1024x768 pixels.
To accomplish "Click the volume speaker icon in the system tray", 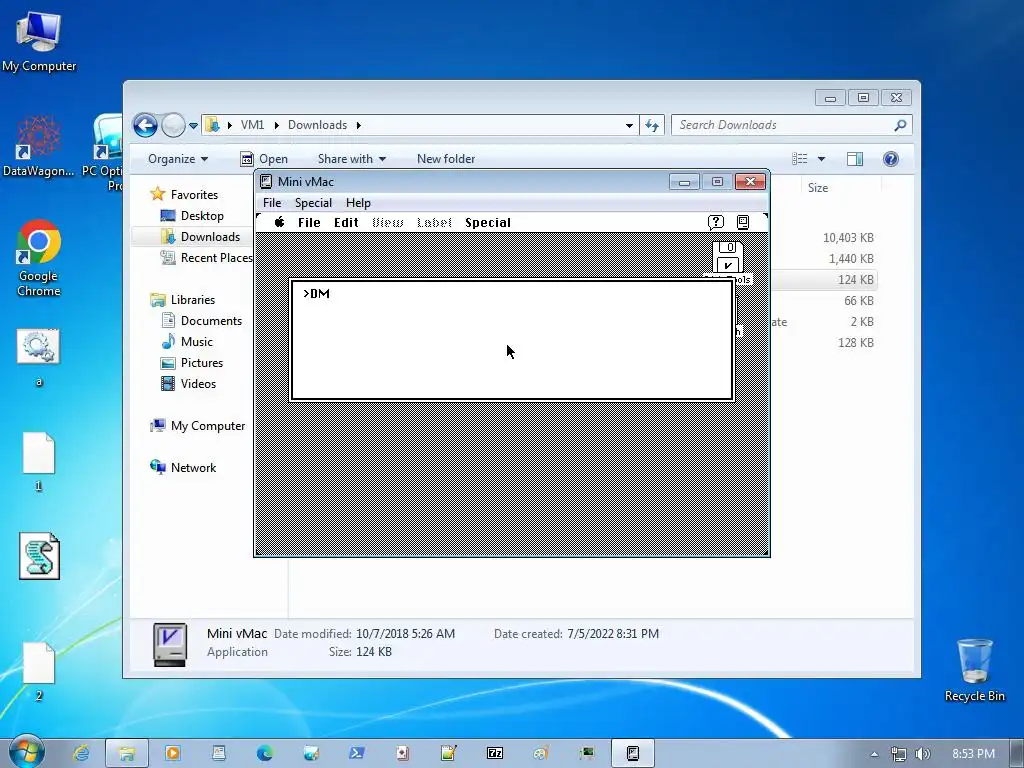I will click(922, 754).
